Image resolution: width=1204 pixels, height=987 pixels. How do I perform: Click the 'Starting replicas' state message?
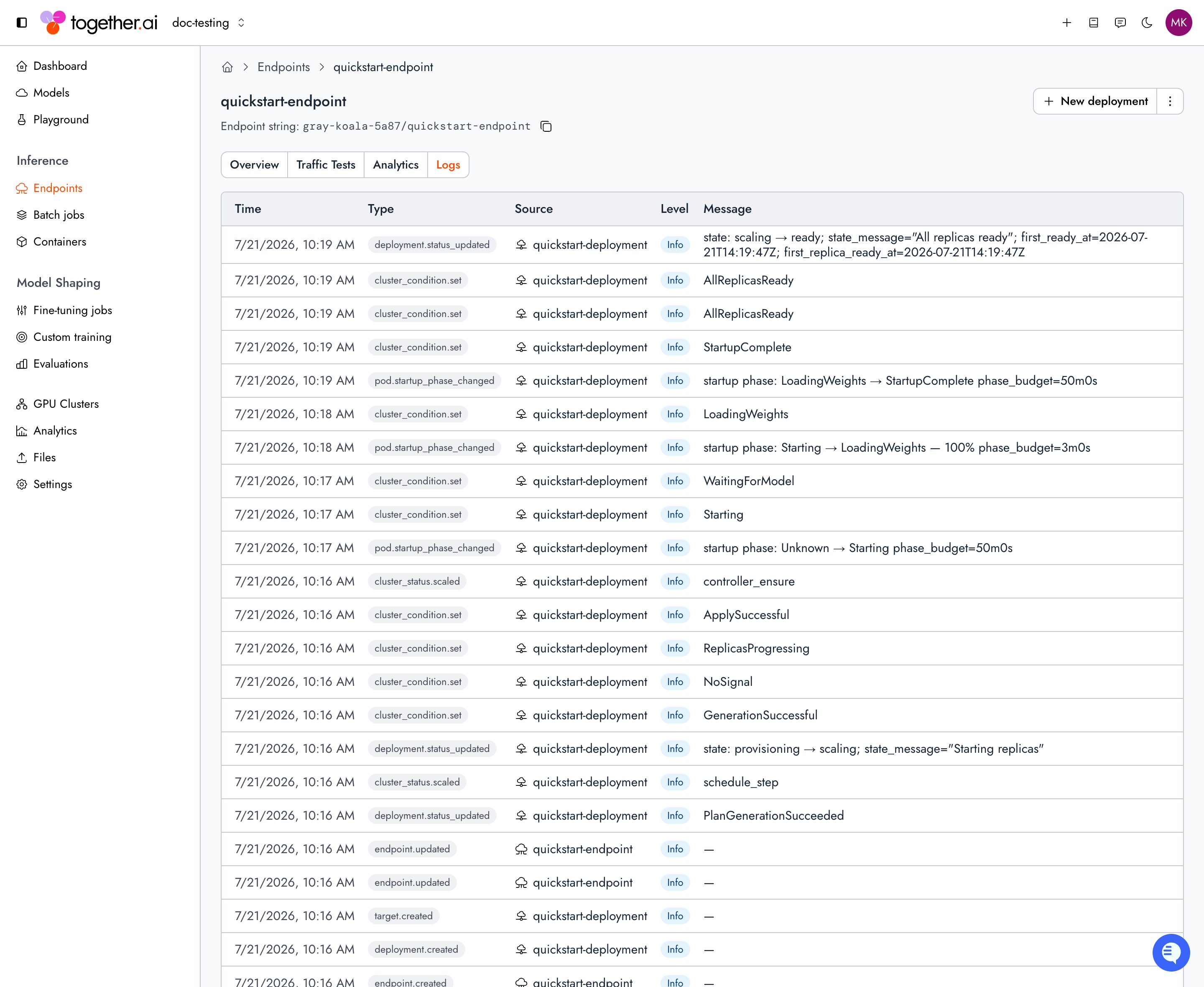873,749
